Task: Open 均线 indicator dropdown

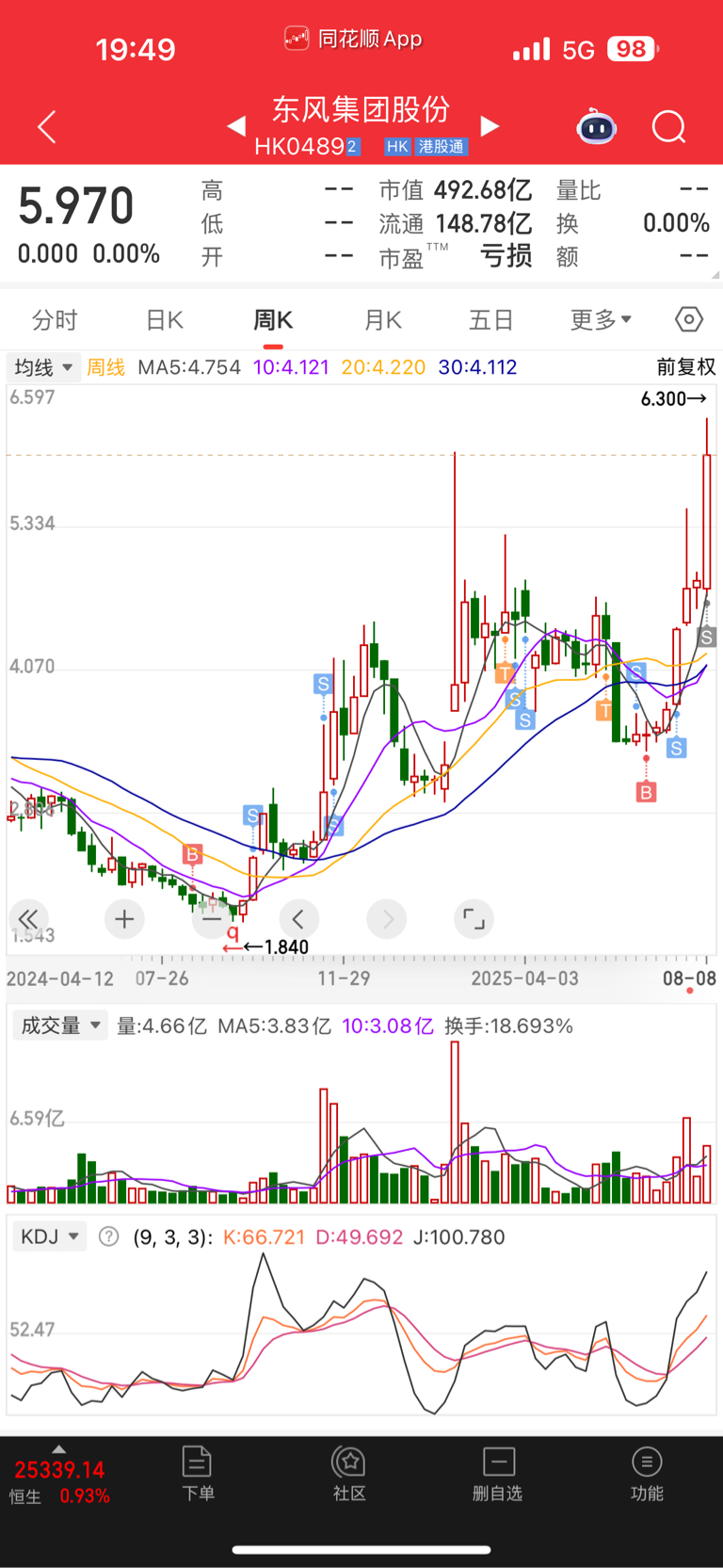Action: tap(43, 367)
